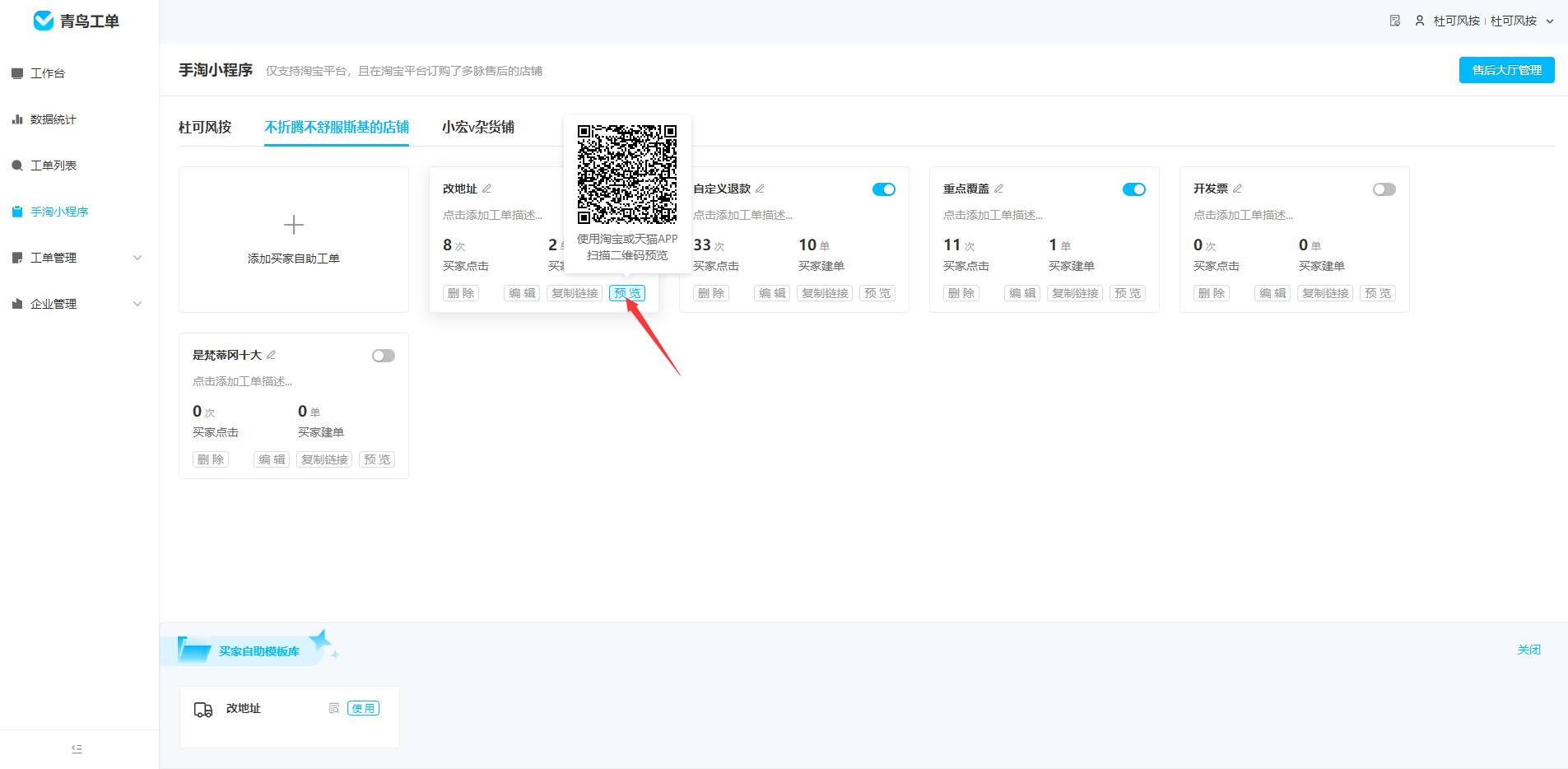Click the plus icon to add a ticket
This screenshot has width=1568, height=769.
click(294, 225)
